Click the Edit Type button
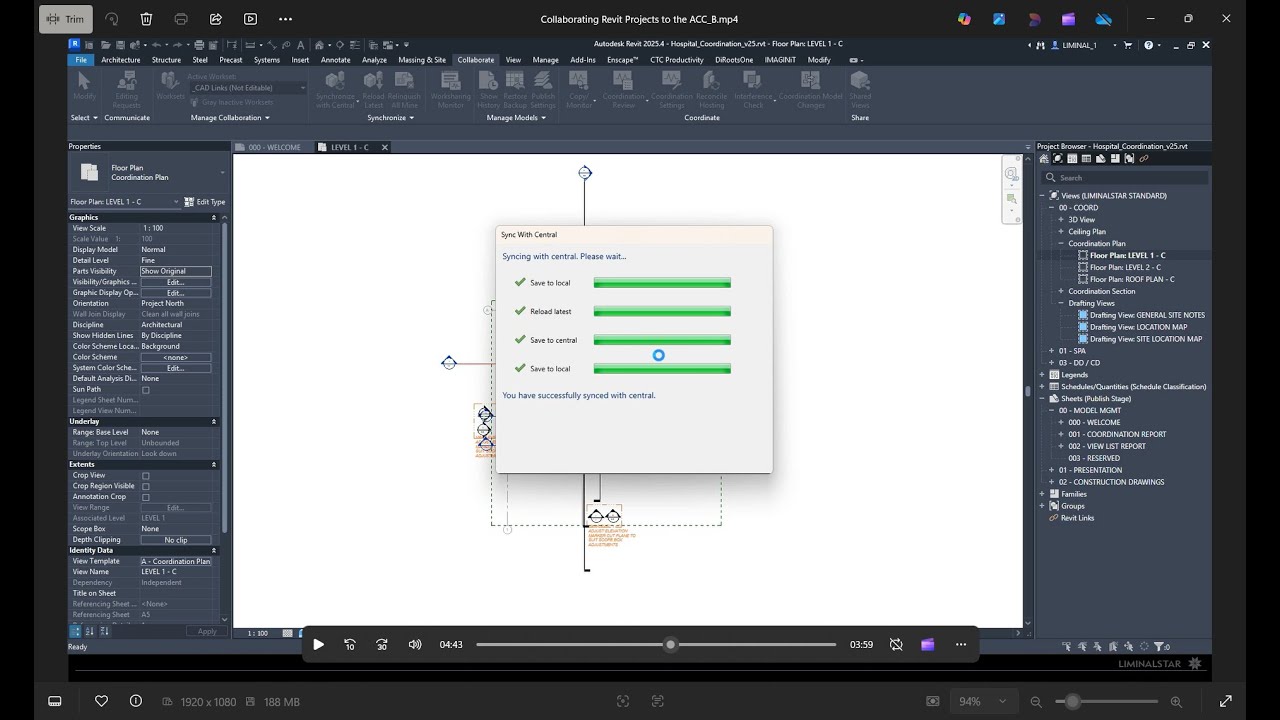The height and width of the screenshot is (720, 1280). pos(206,202)
